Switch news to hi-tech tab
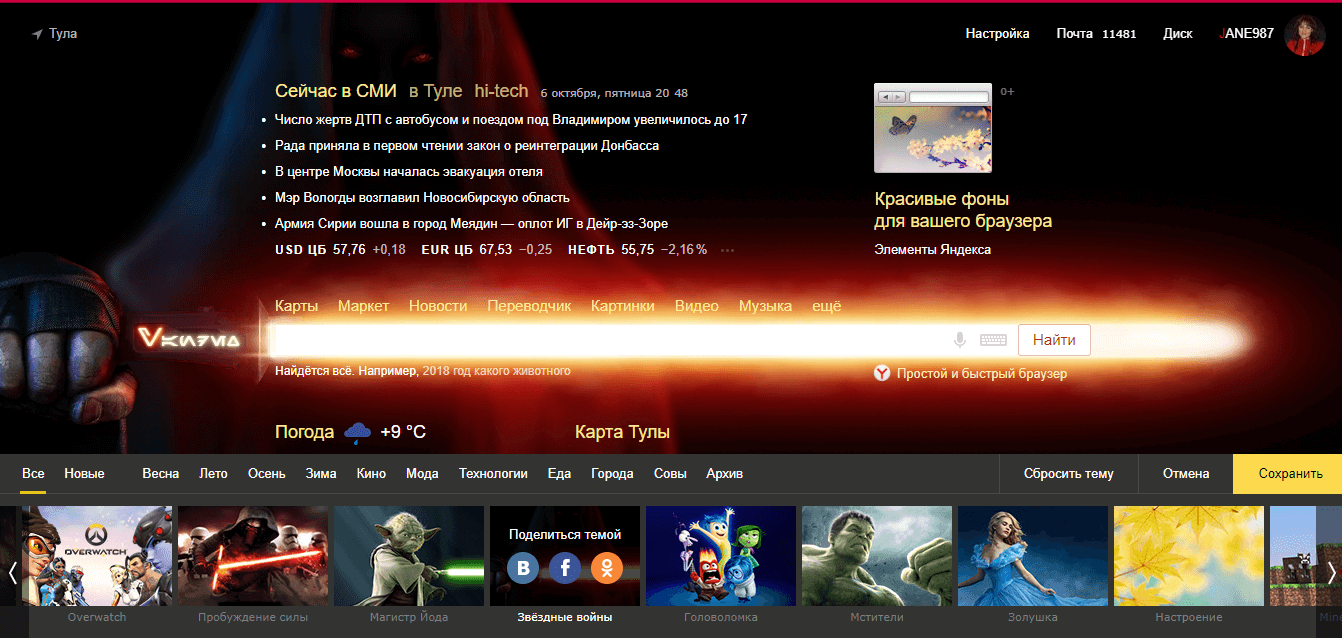The width and height of the screenshot is (1342, 638). [x=501, y=91]
